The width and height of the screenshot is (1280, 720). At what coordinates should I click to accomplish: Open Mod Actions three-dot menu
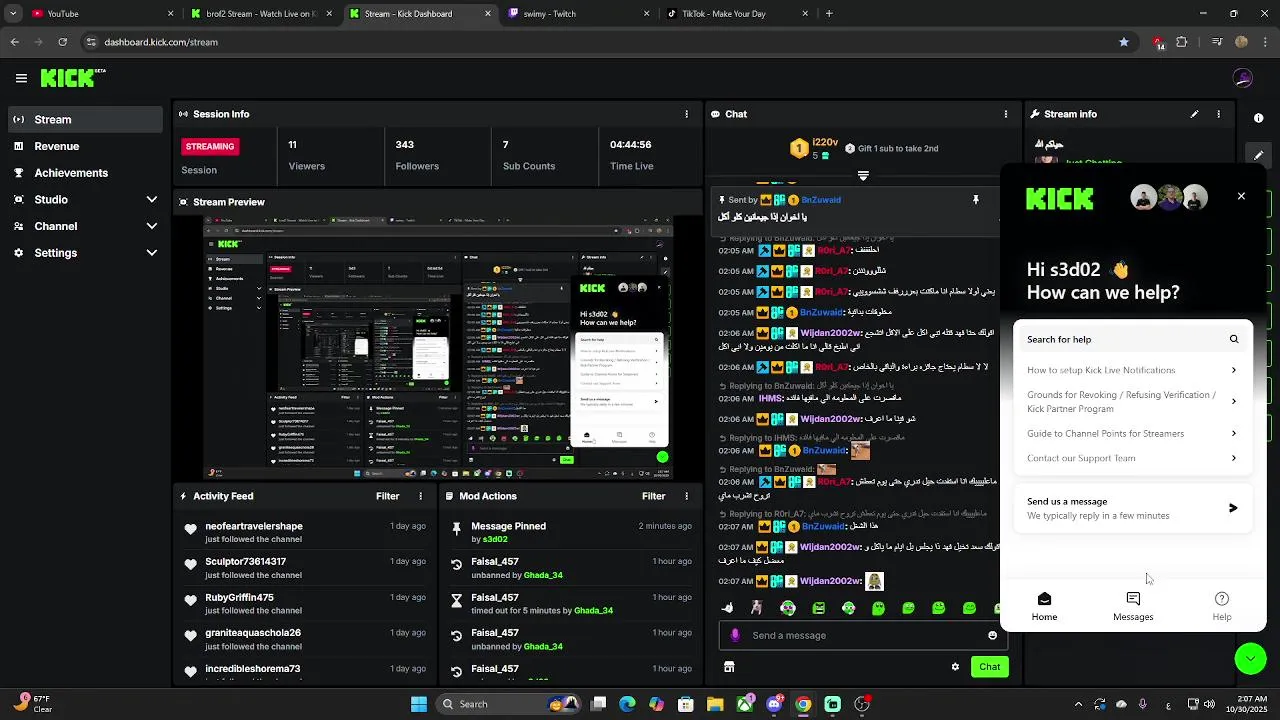[x=686, y=496]
